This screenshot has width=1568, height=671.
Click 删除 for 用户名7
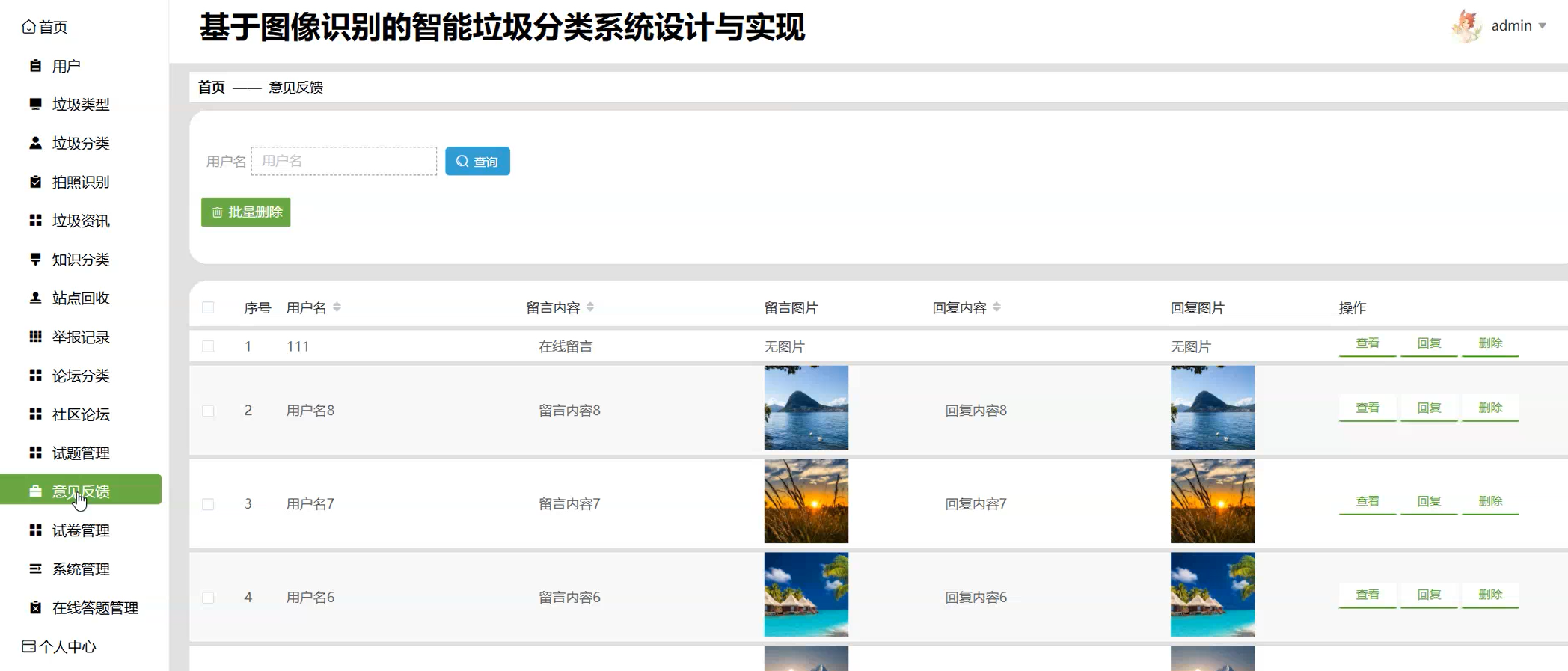pyautogui.click(x=1490, y=501)
